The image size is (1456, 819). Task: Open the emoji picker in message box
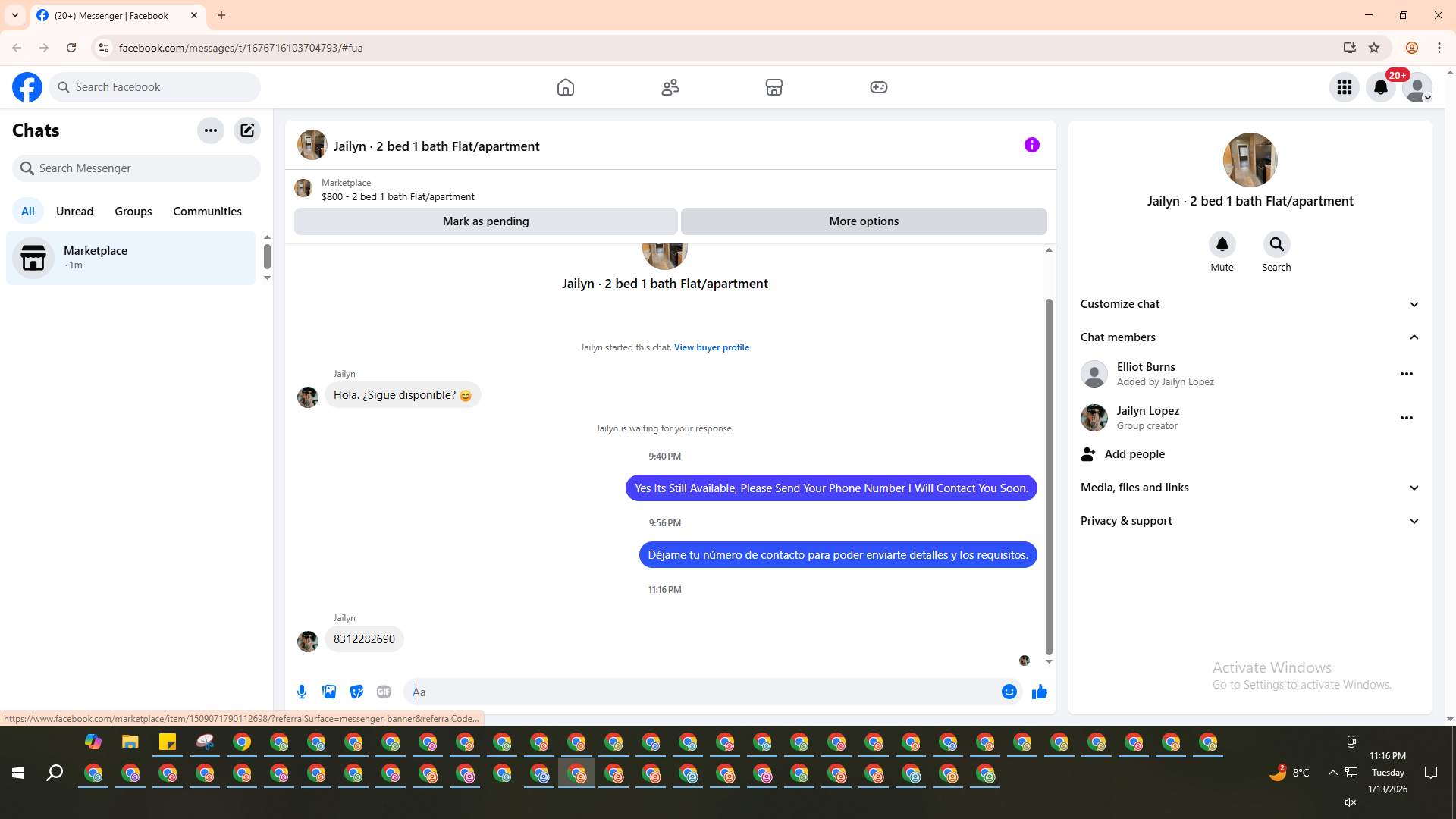coord(1009,692)
